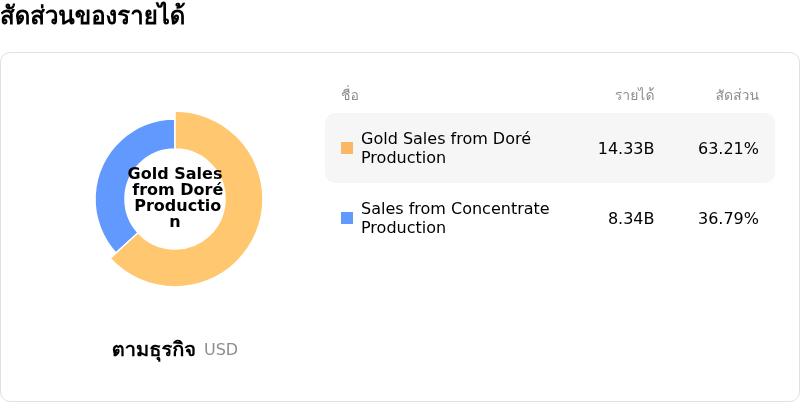Screen dimensions: 800x402
Task: Sort by the รายได้ column header
Action: [635, 95]
